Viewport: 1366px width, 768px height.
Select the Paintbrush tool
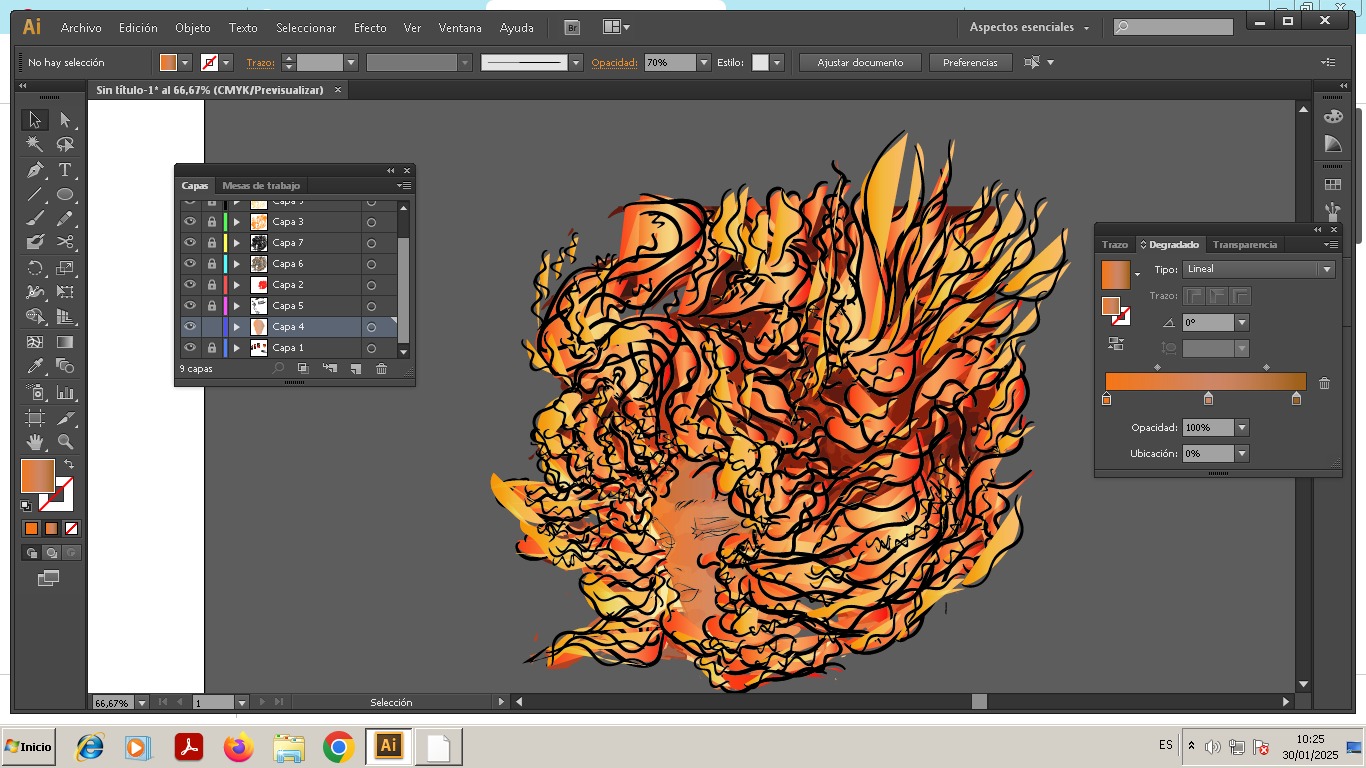[x=35, y=218]
